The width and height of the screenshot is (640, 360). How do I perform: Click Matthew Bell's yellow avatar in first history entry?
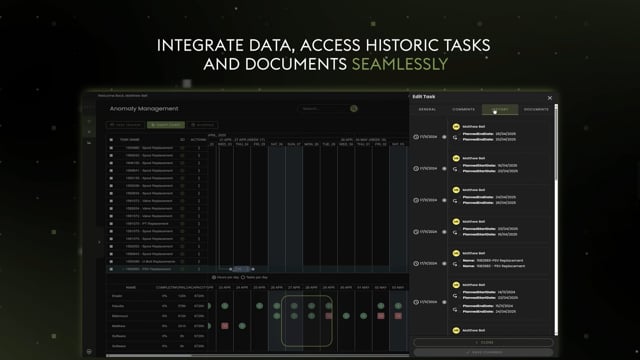click(x=456, y=127)
